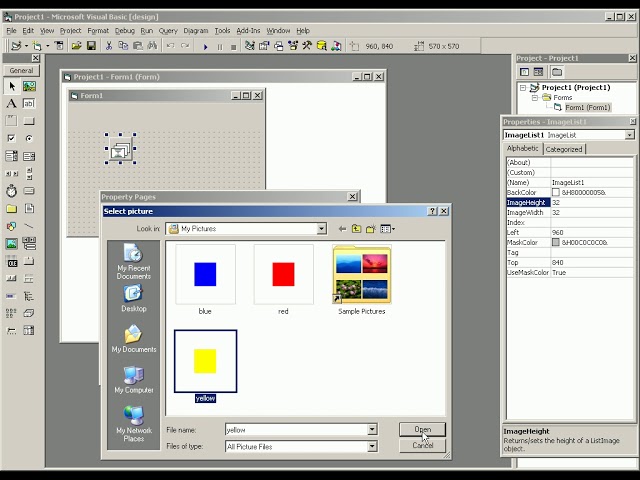The width and height of the screenshot is (640, 480).
Task: Click the Cancel button in Select picture
Action: pos(422,445)
